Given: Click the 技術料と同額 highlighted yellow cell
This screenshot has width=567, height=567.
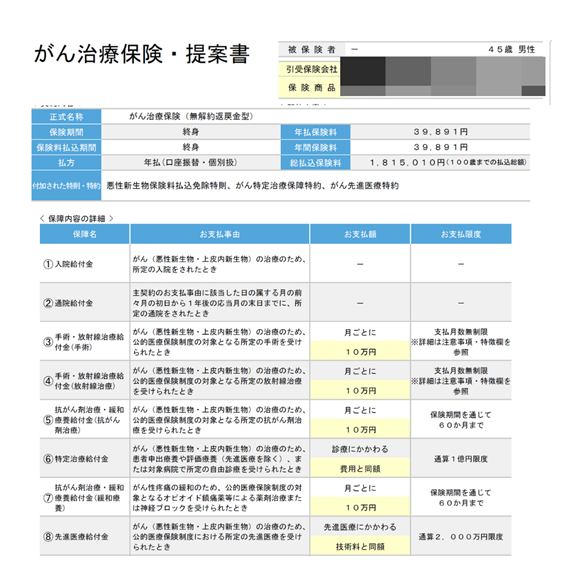Looking at the screenshot, I should [x=360, y=546].
